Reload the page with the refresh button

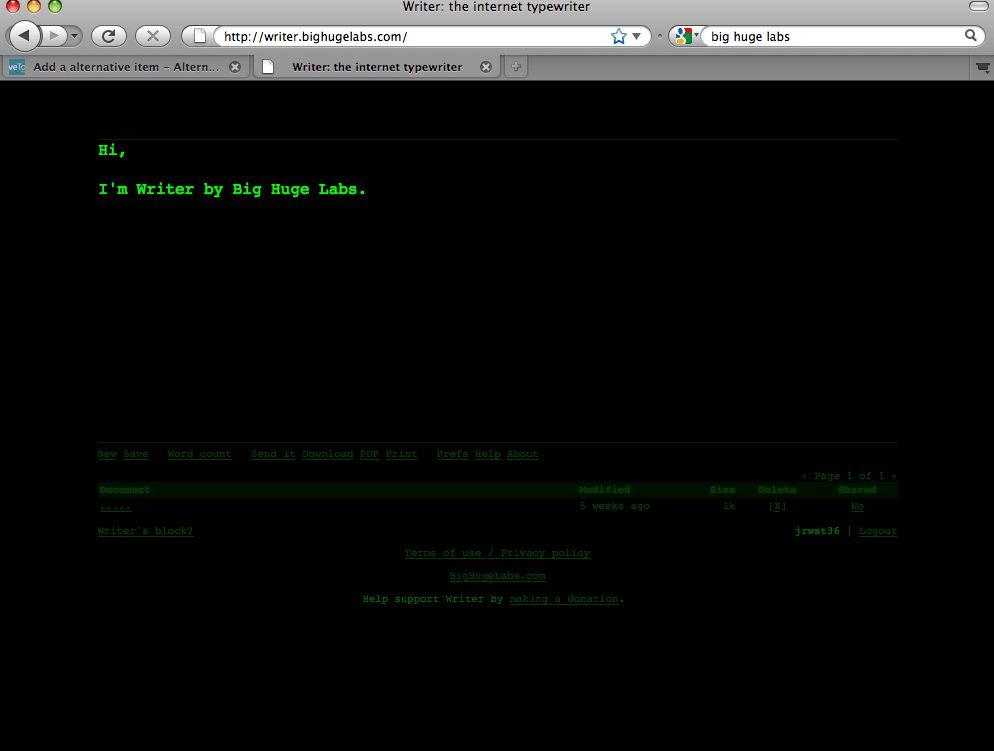coord(108,36)
